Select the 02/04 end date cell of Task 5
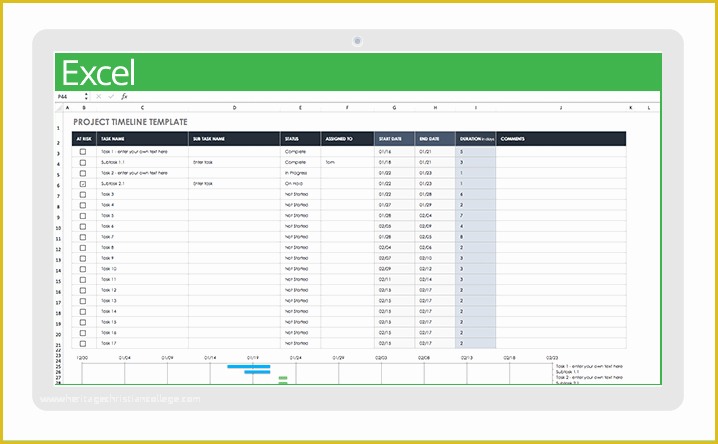 (x=435, y=216)
